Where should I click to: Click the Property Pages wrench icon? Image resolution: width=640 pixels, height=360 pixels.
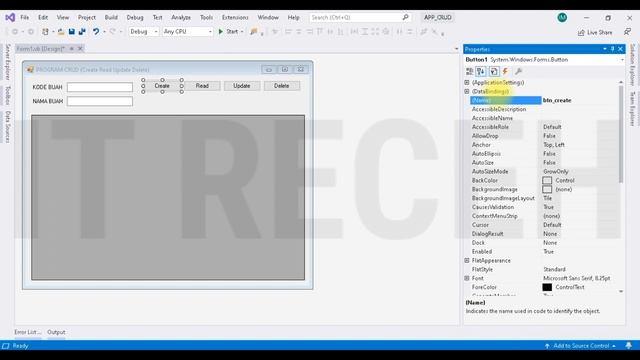click(x=518, y=71)
